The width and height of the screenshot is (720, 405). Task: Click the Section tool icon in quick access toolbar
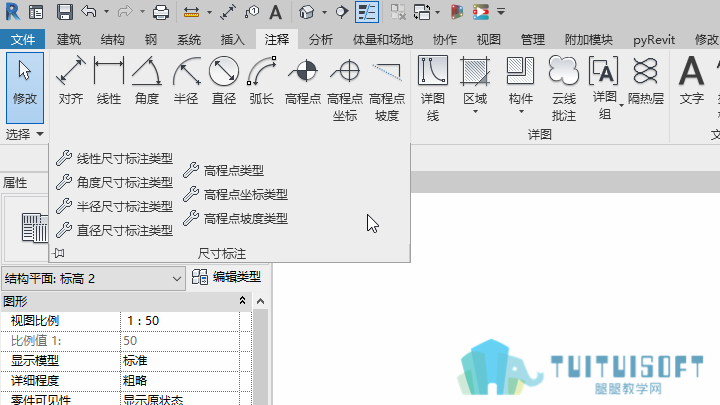(x=341, y=12)
